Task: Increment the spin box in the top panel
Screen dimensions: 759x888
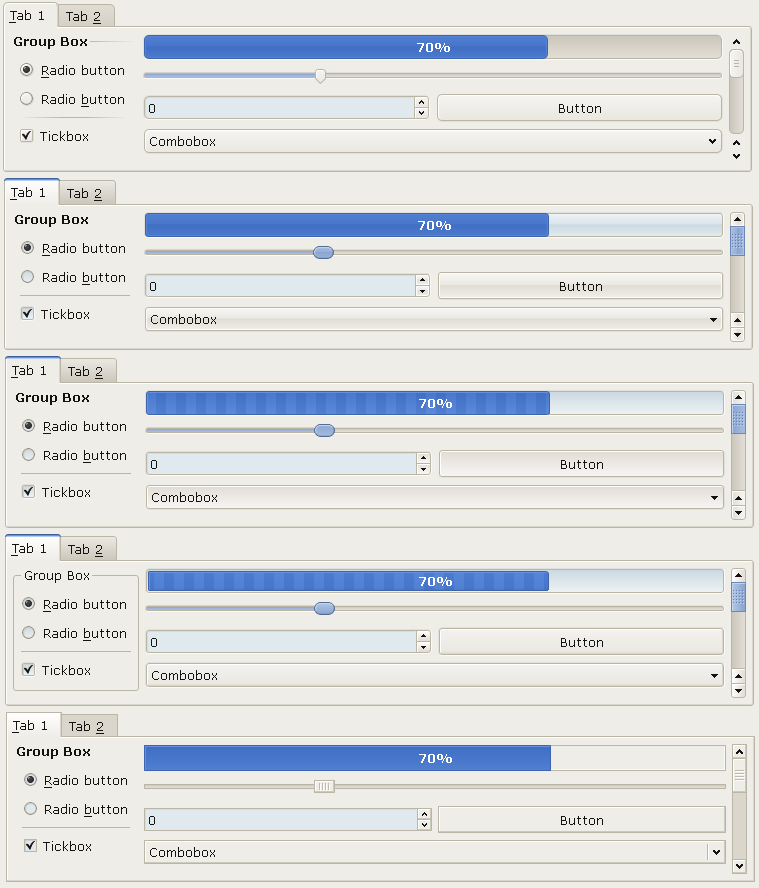Action: [421, 103]
